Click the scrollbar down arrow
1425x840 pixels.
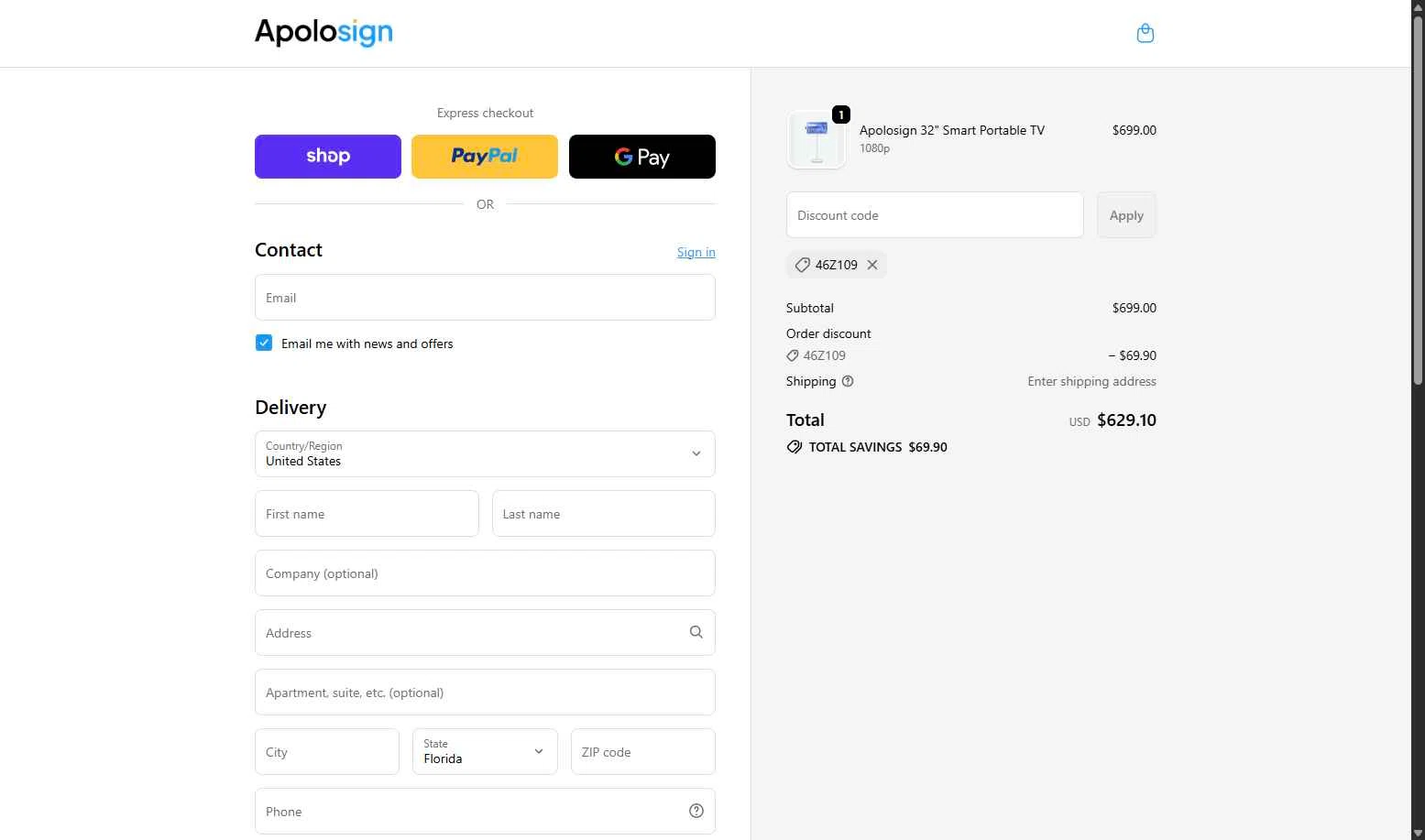pos(1418,833)
